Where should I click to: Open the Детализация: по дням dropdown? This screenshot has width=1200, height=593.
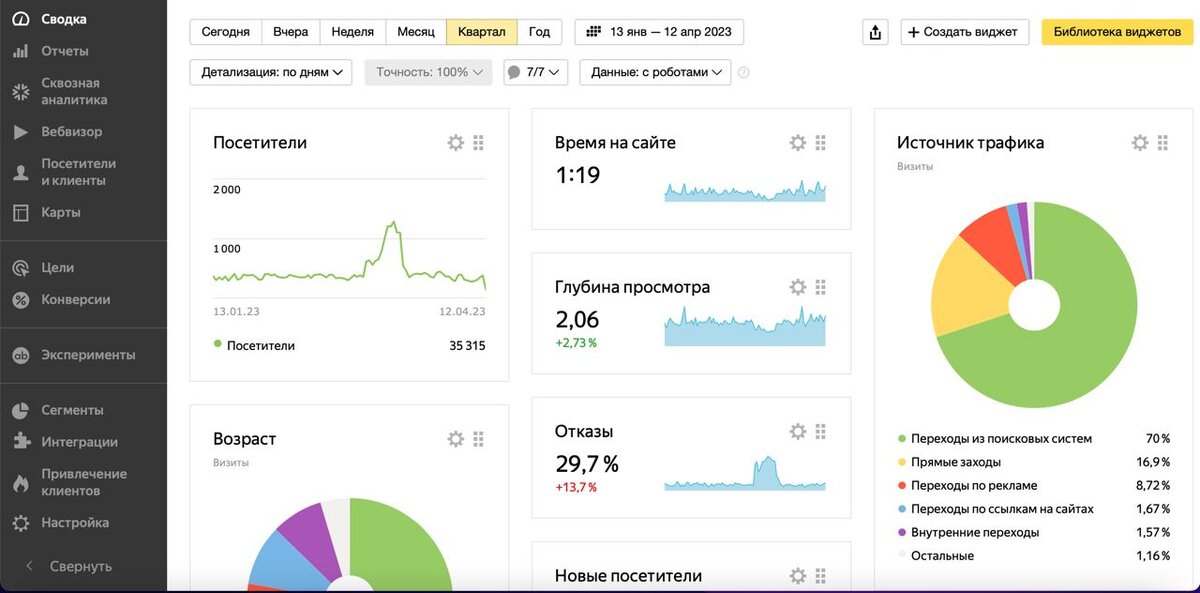coord(271,72)
